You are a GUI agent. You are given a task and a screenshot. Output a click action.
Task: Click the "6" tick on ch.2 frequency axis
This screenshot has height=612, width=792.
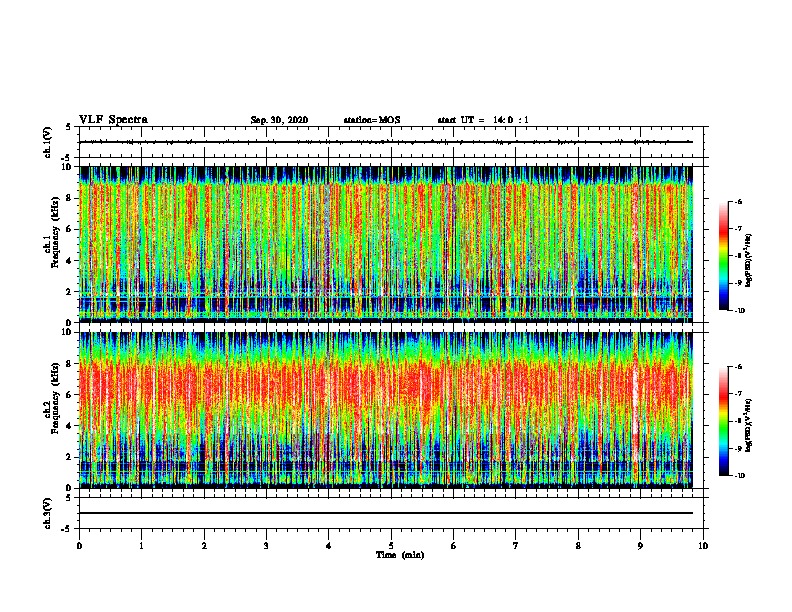[69, 395]
